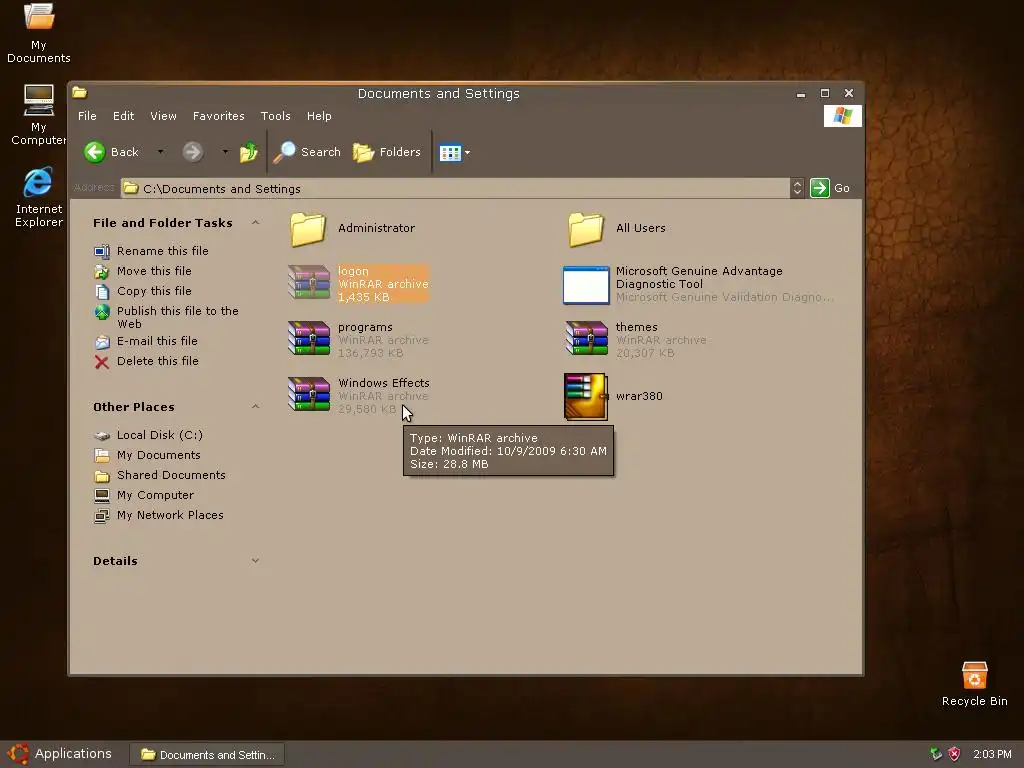This screenshot has height=768, width=1024.
Task: Click Delete this file
Action: [157, 360]
